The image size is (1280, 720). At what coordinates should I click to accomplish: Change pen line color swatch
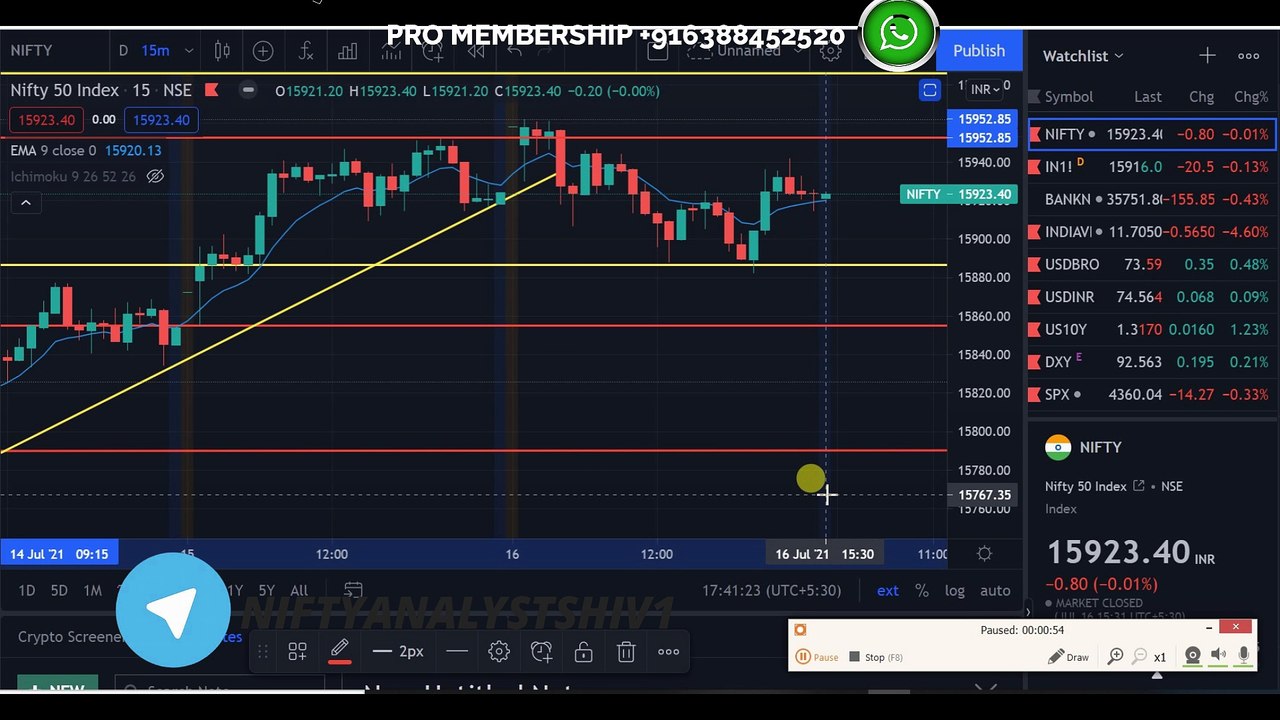click(x=340, y=652)
